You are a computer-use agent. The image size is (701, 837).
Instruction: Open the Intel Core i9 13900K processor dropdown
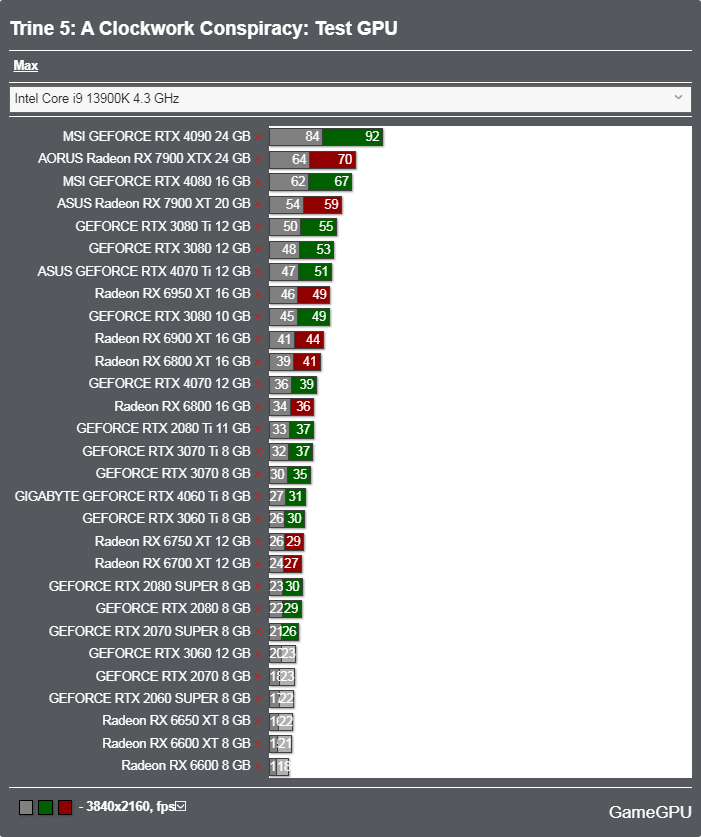350,99
